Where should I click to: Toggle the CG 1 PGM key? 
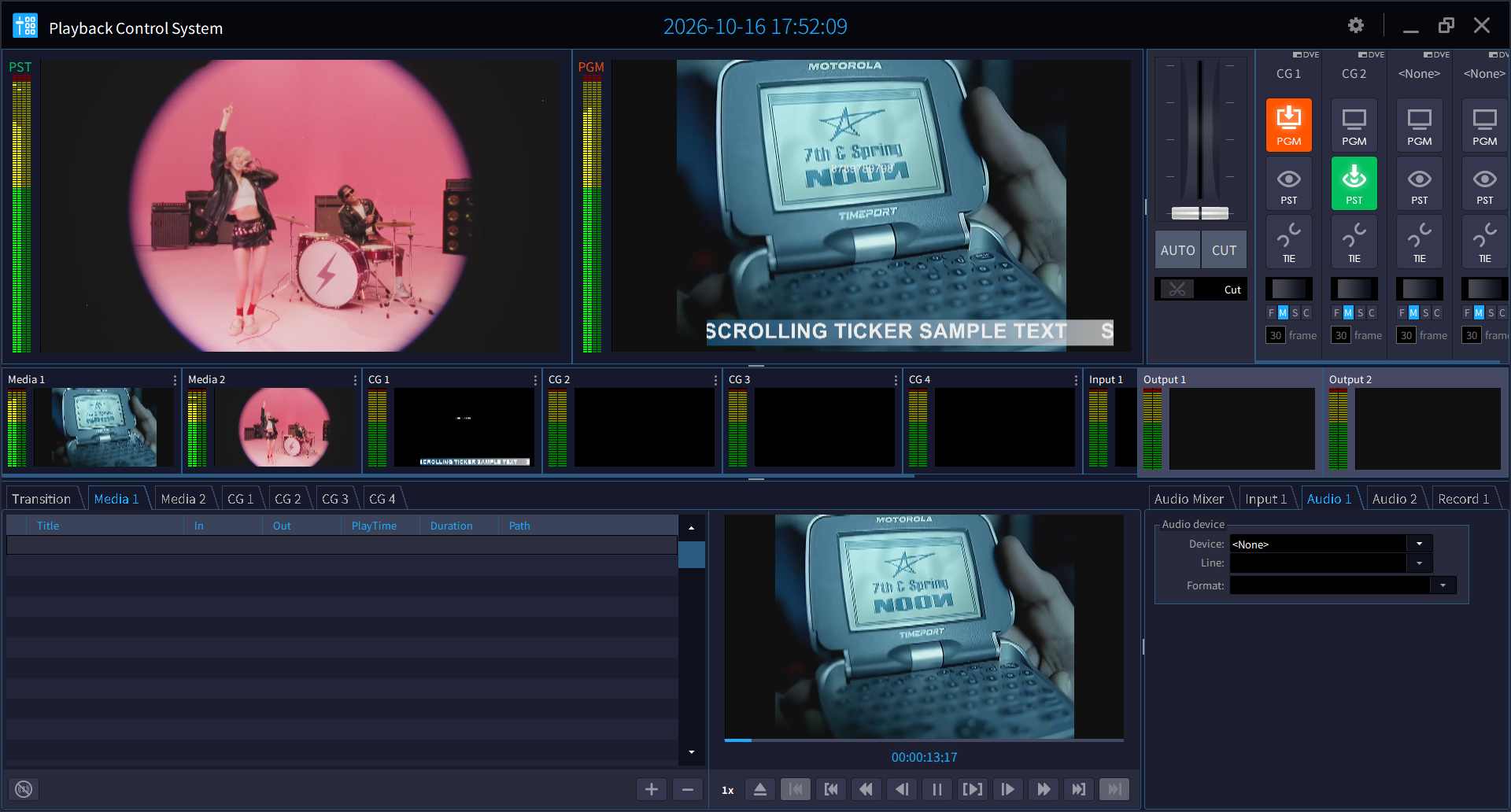click(x=1288, y=124)
